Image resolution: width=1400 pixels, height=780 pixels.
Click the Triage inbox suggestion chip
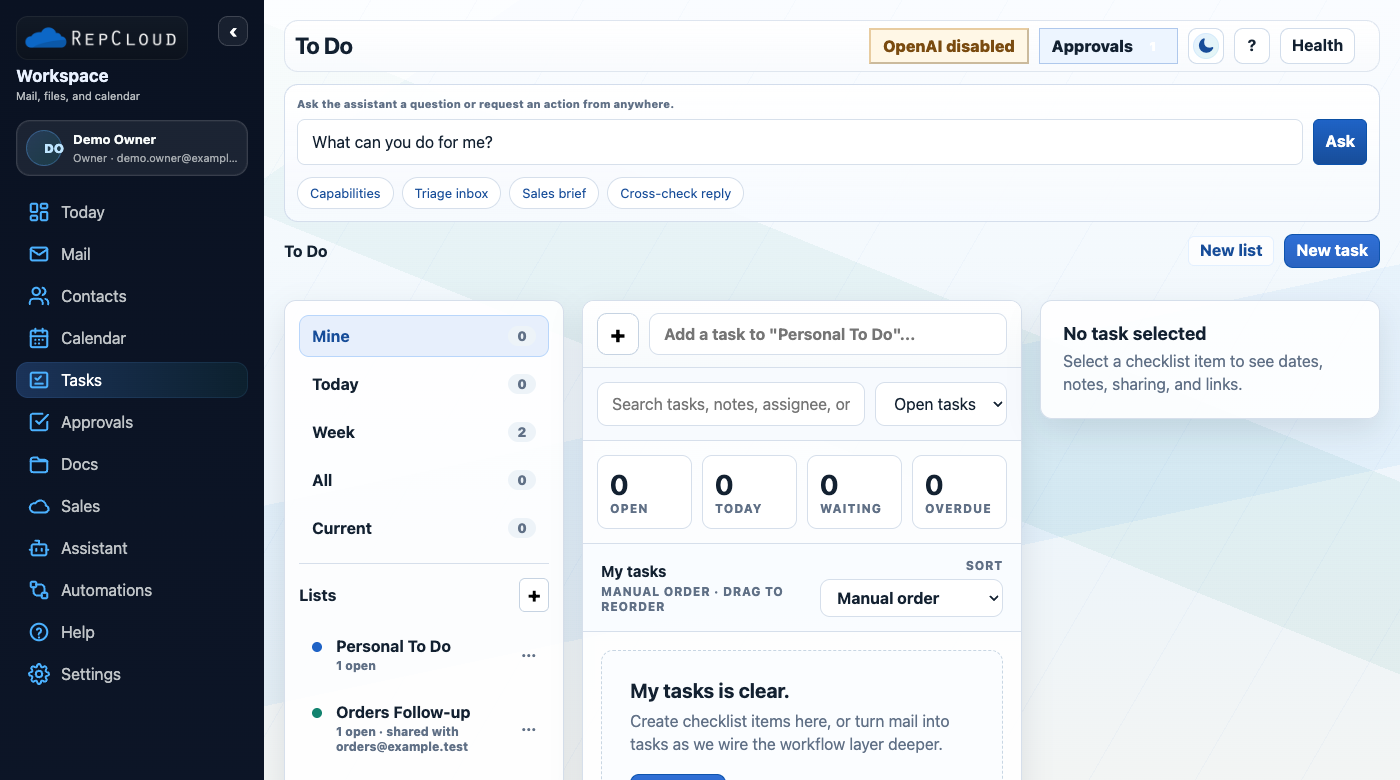pos(452,193)
